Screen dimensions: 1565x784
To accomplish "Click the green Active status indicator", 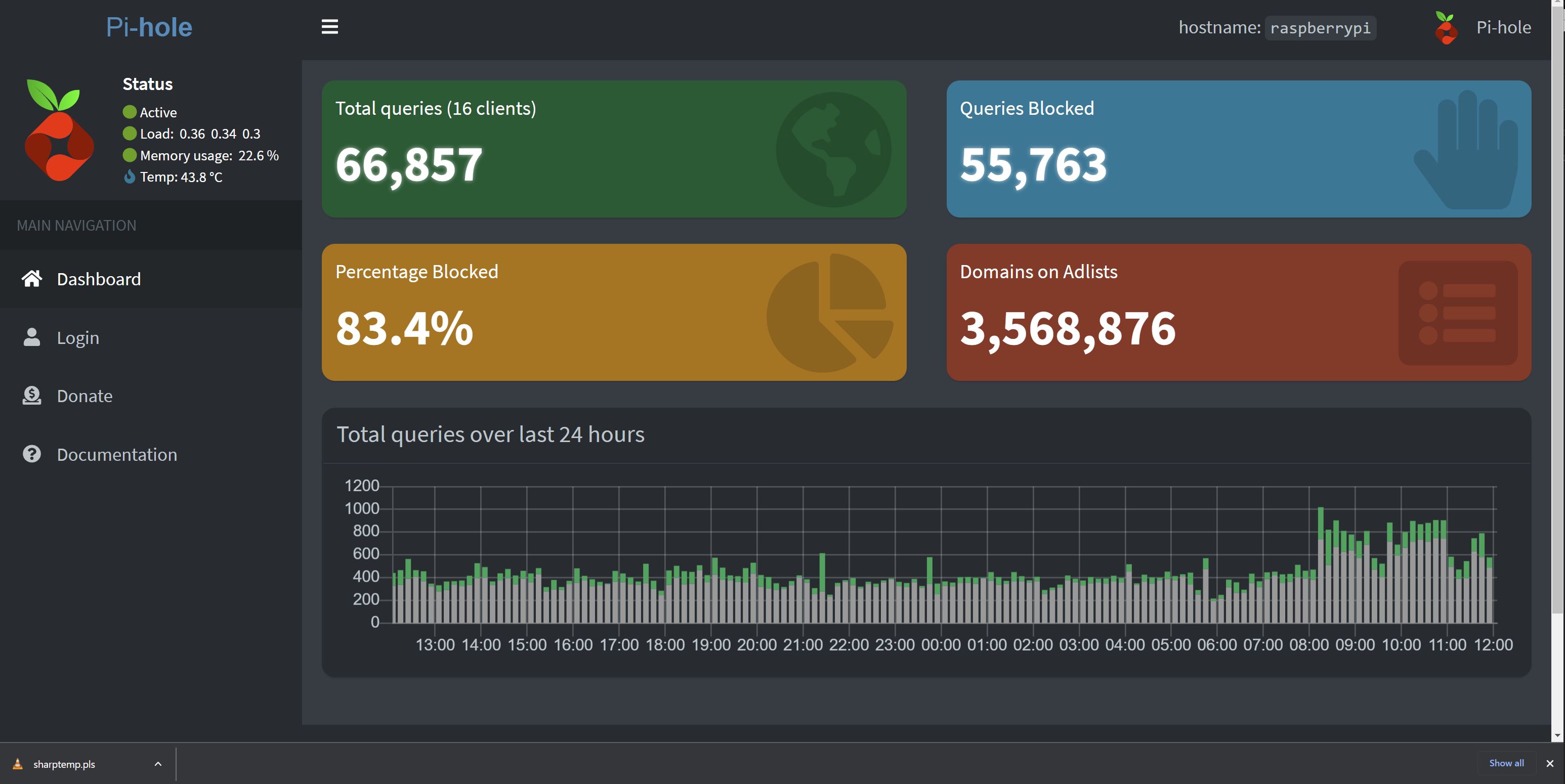I will click(x=130, y=112).
